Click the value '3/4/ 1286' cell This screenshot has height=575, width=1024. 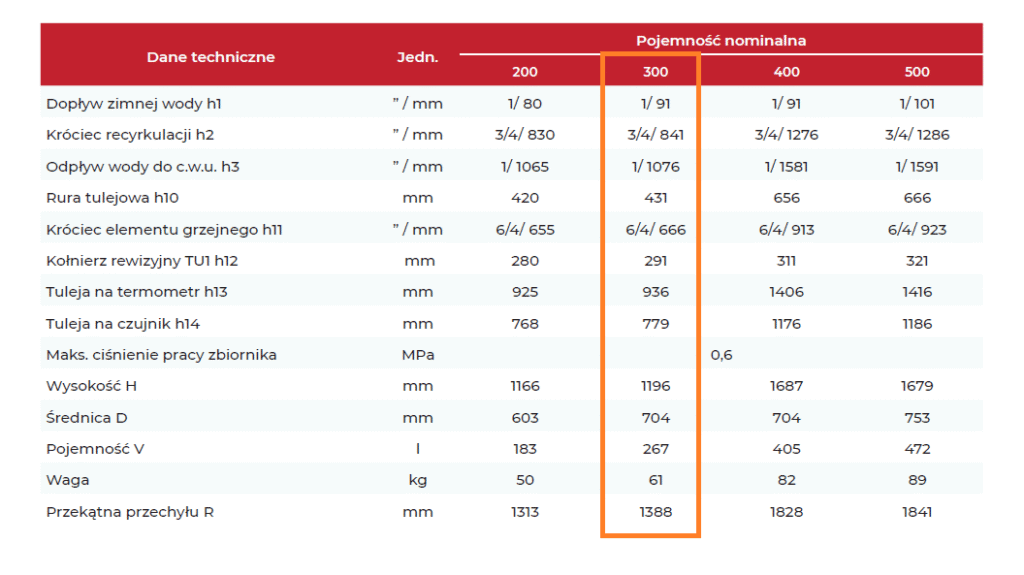917,135
